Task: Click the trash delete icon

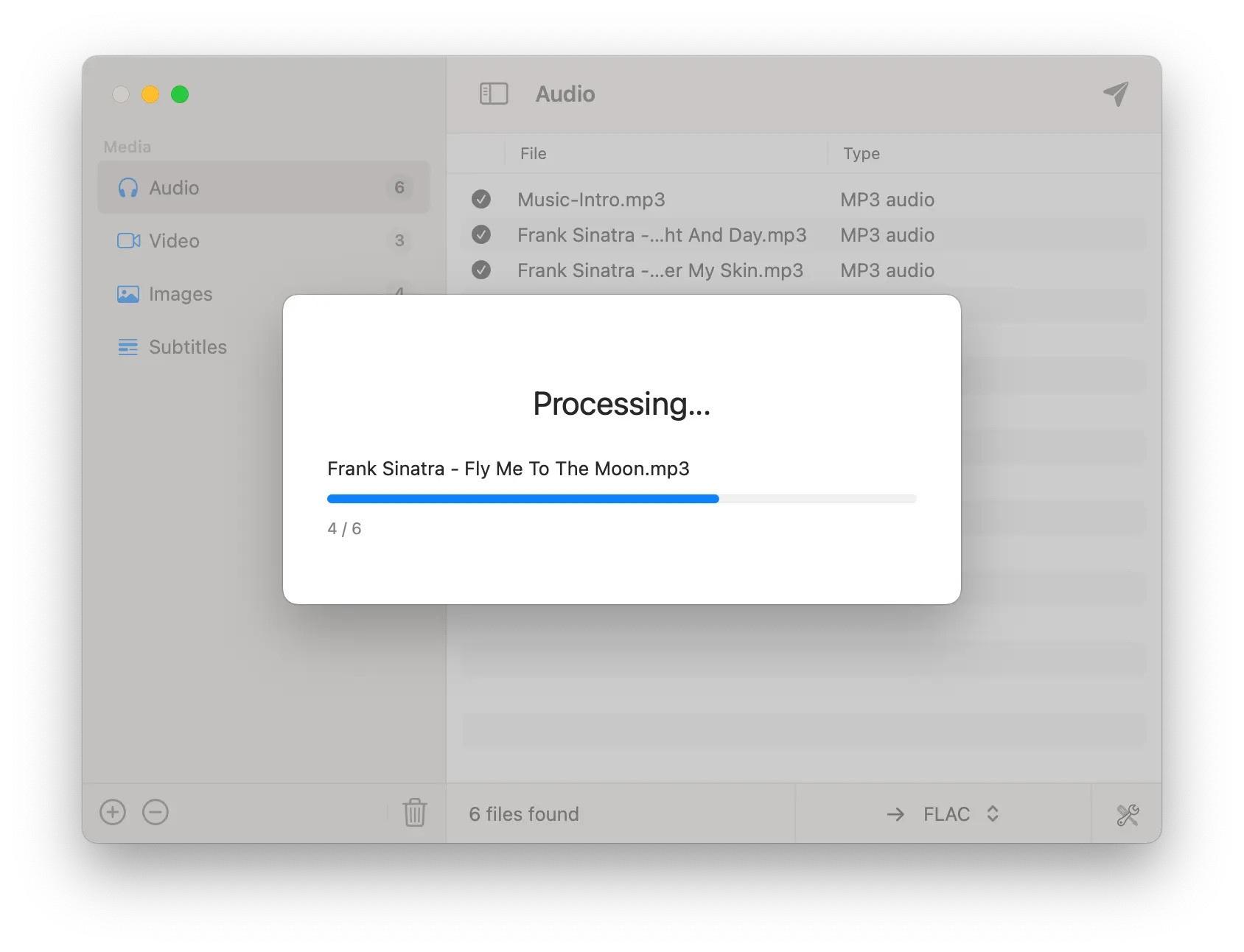Action: coord(414,813)
